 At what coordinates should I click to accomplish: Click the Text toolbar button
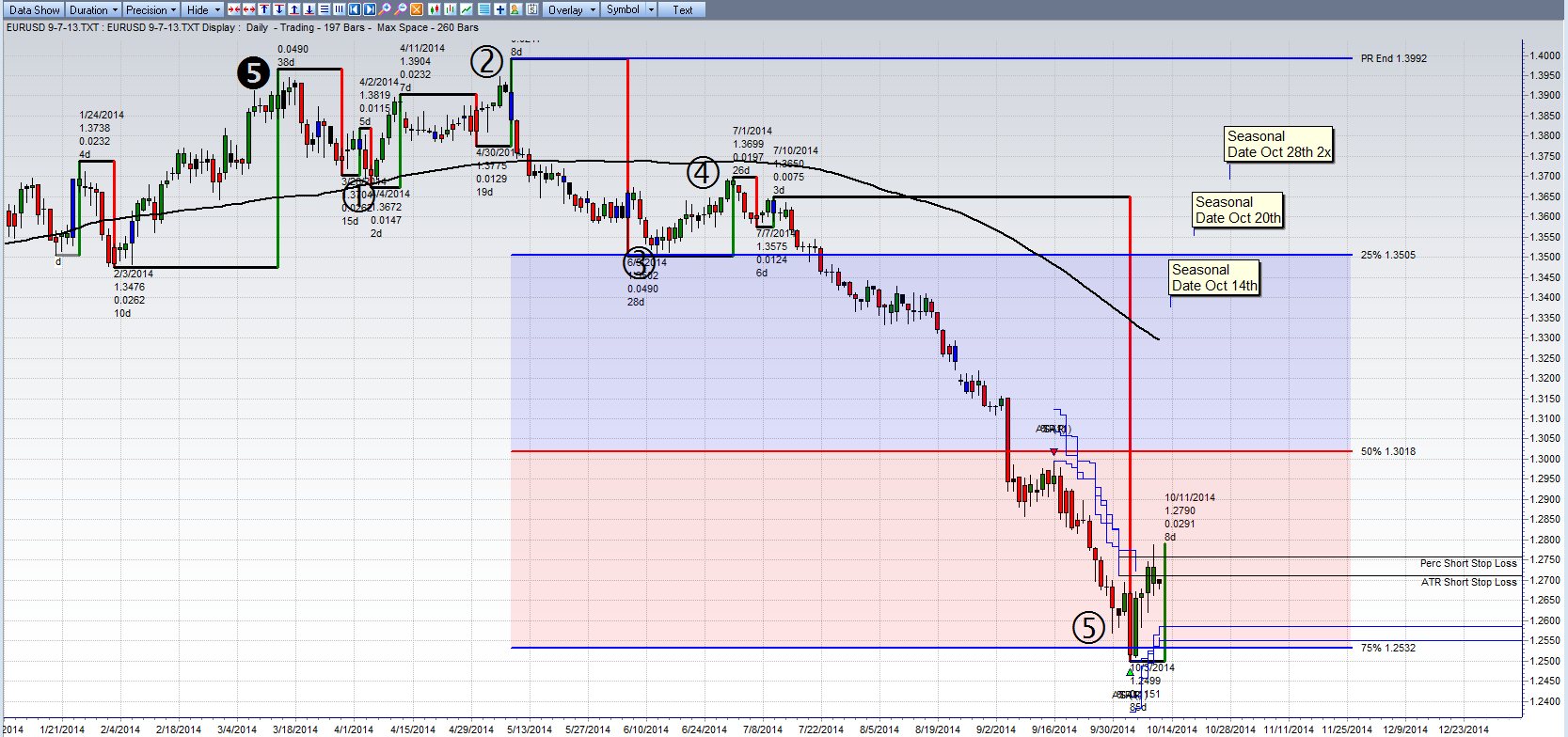click(683, 9)
